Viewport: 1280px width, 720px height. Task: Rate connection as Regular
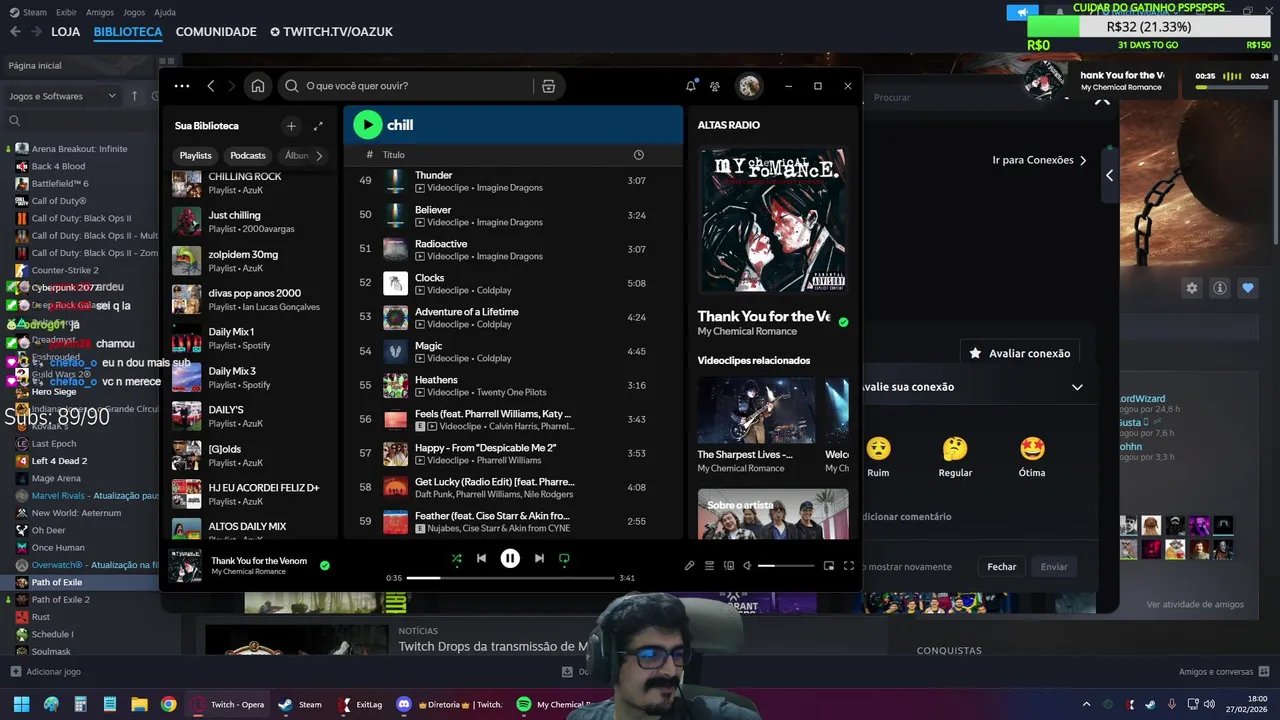955,457
